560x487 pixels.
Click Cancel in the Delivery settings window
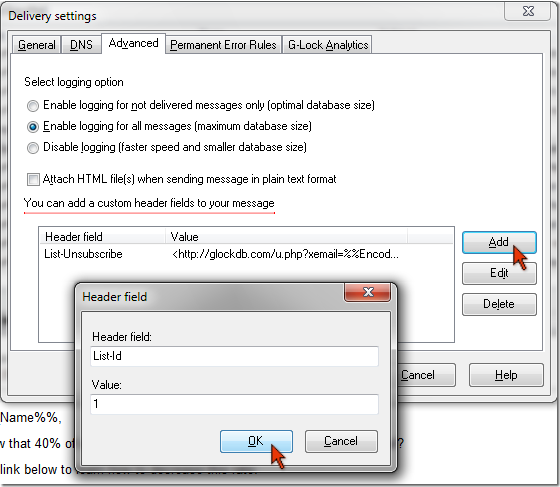(425, 375)
